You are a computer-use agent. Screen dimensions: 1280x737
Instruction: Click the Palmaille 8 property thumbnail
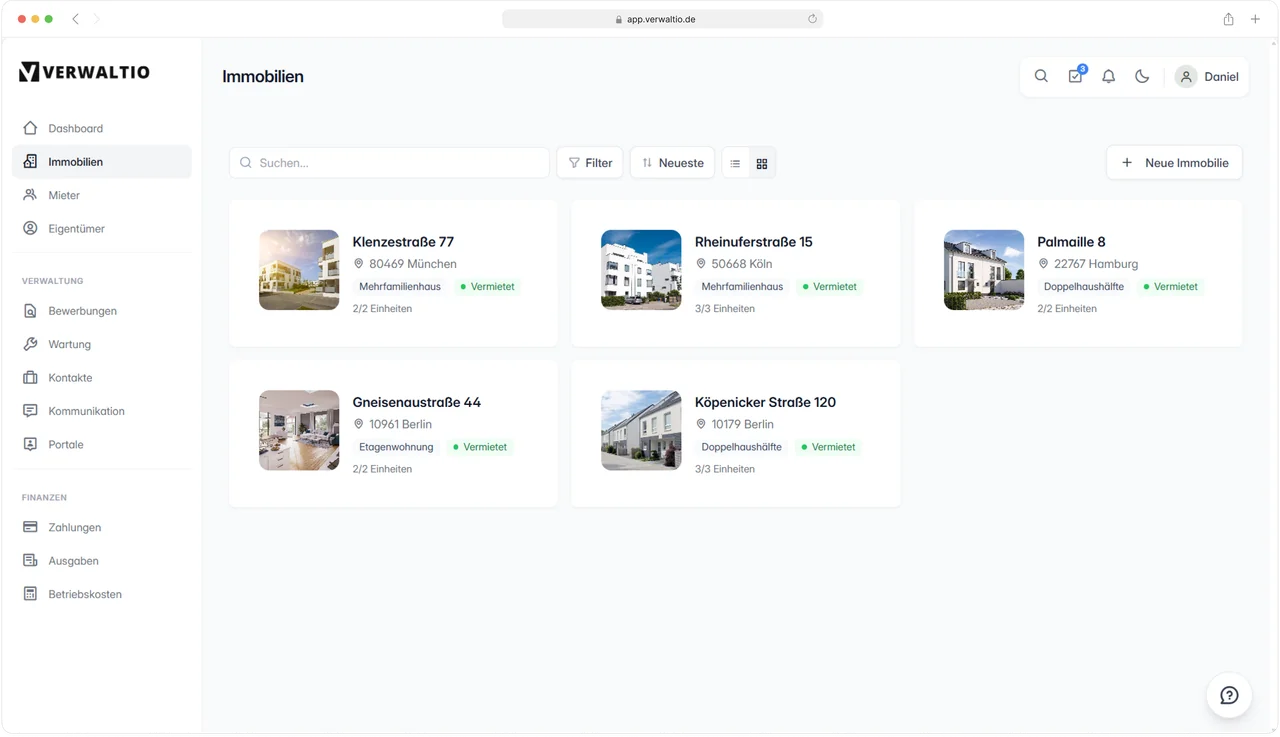coord(983,270)
